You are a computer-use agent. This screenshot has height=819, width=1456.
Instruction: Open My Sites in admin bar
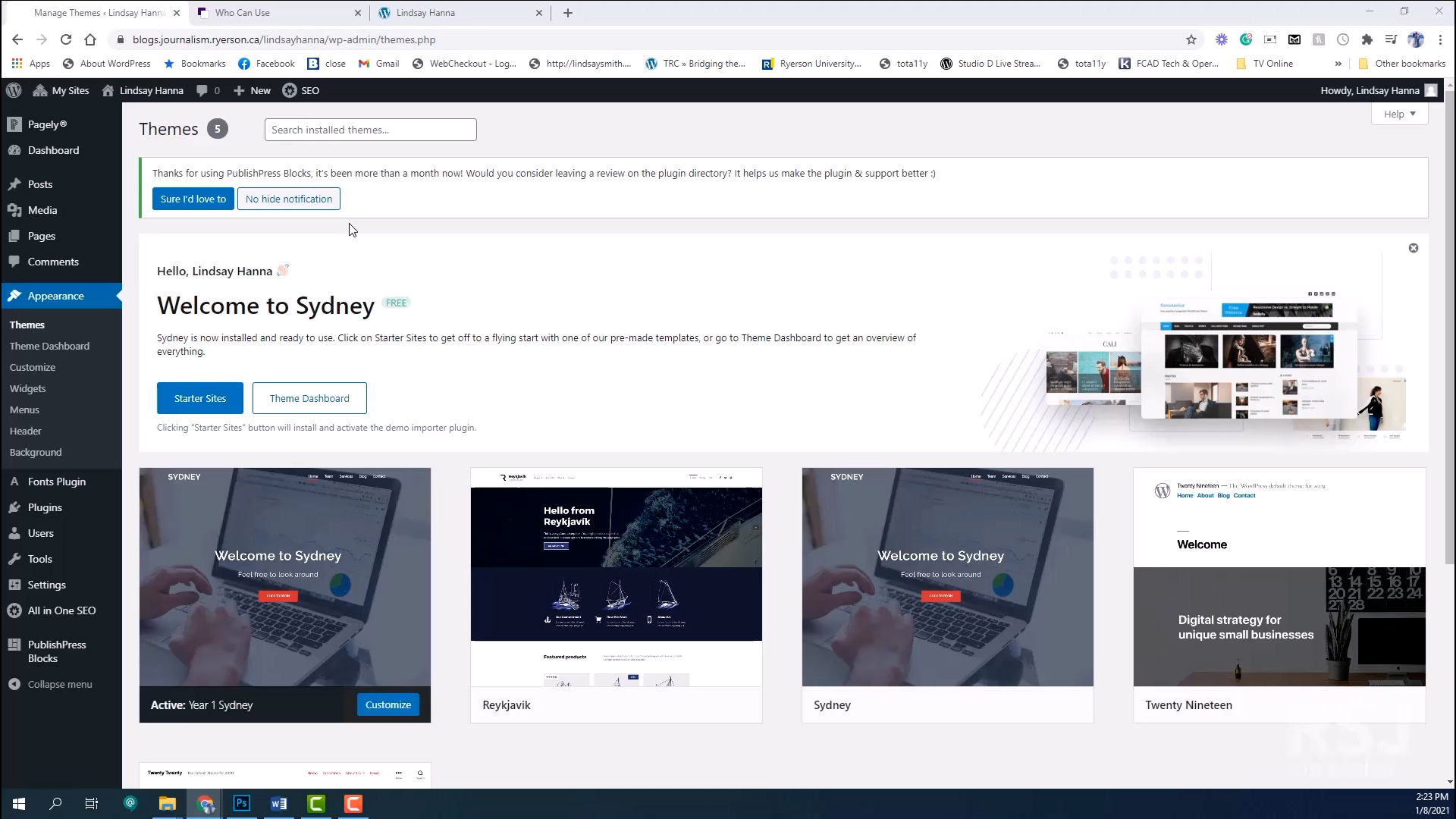click(61, 90)
